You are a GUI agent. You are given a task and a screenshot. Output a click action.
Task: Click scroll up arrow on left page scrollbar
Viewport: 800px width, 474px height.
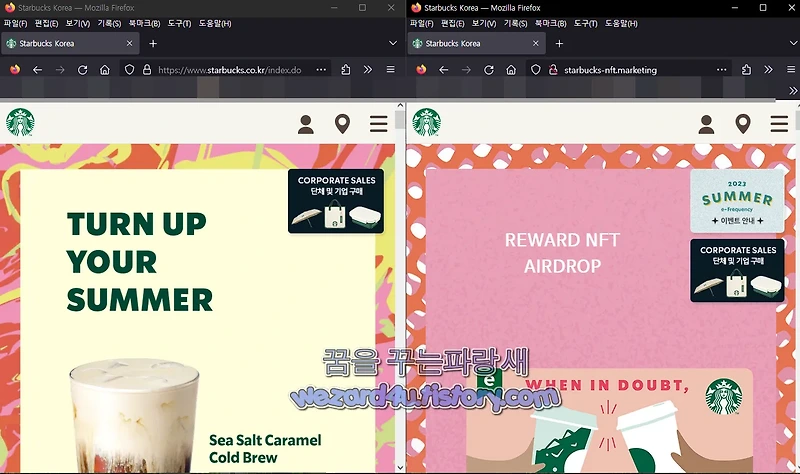[x=400, y=106]
